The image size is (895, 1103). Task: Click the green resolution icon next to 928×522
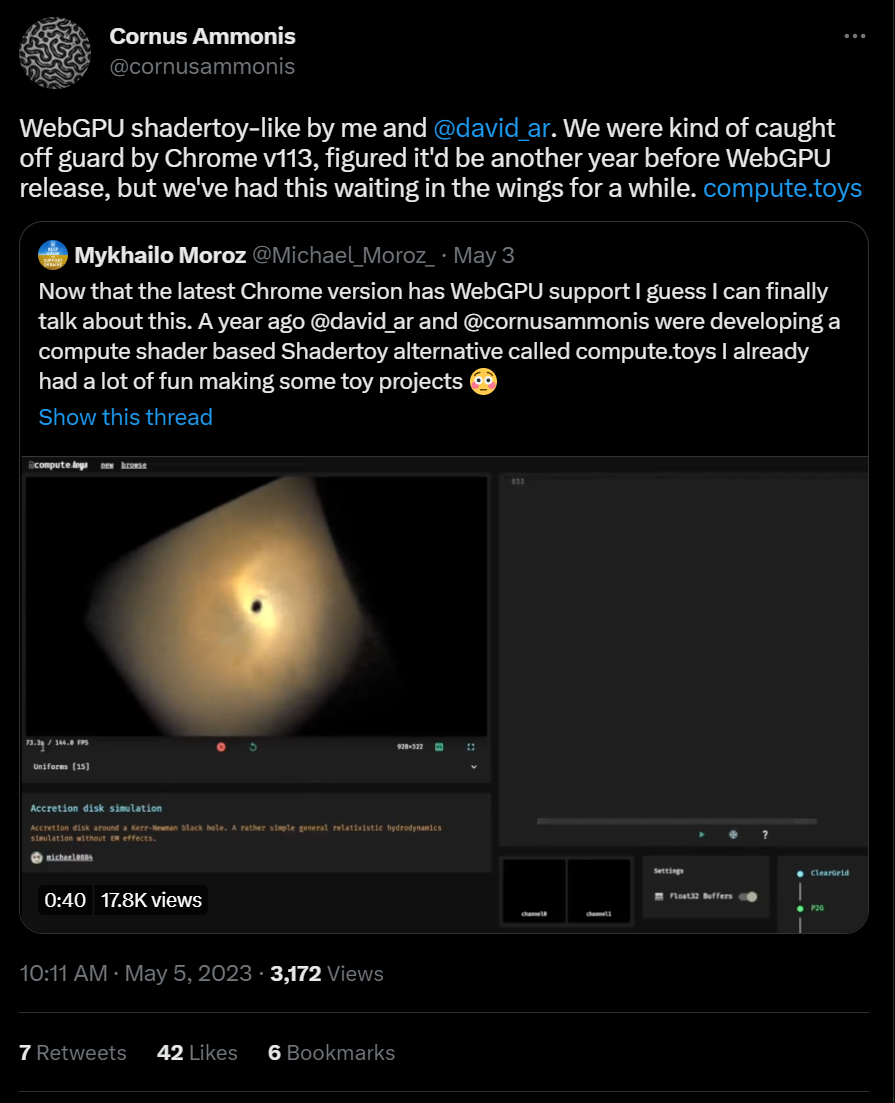pyautogui.click(x=439, y=747)
